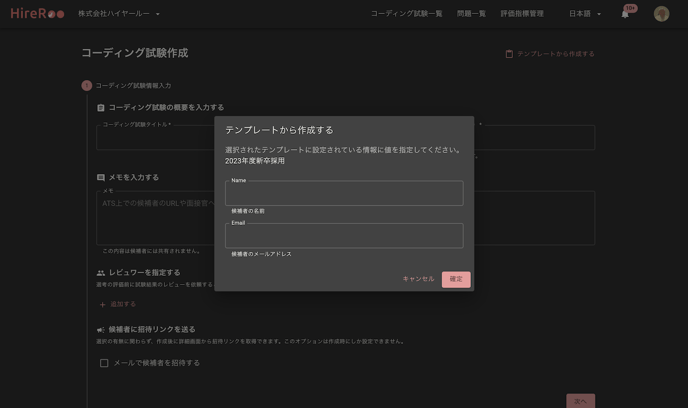Click the coding test overview section icon
Viewport: 688px width, 408px height.
click(101, 108)
